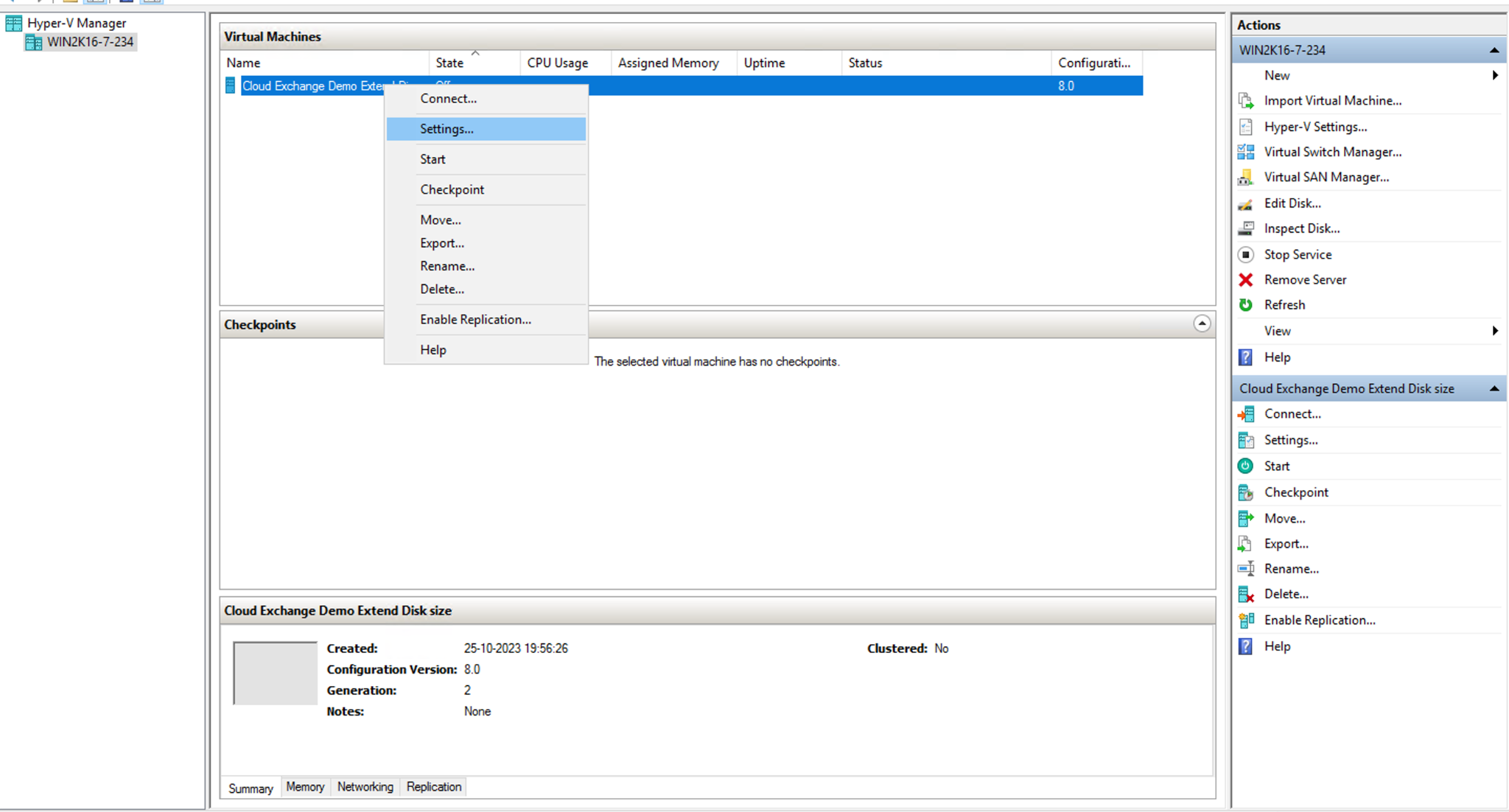The image size is (1509, 812).
Task: Click the Stop Service icon
Action: coord(1246,254)
